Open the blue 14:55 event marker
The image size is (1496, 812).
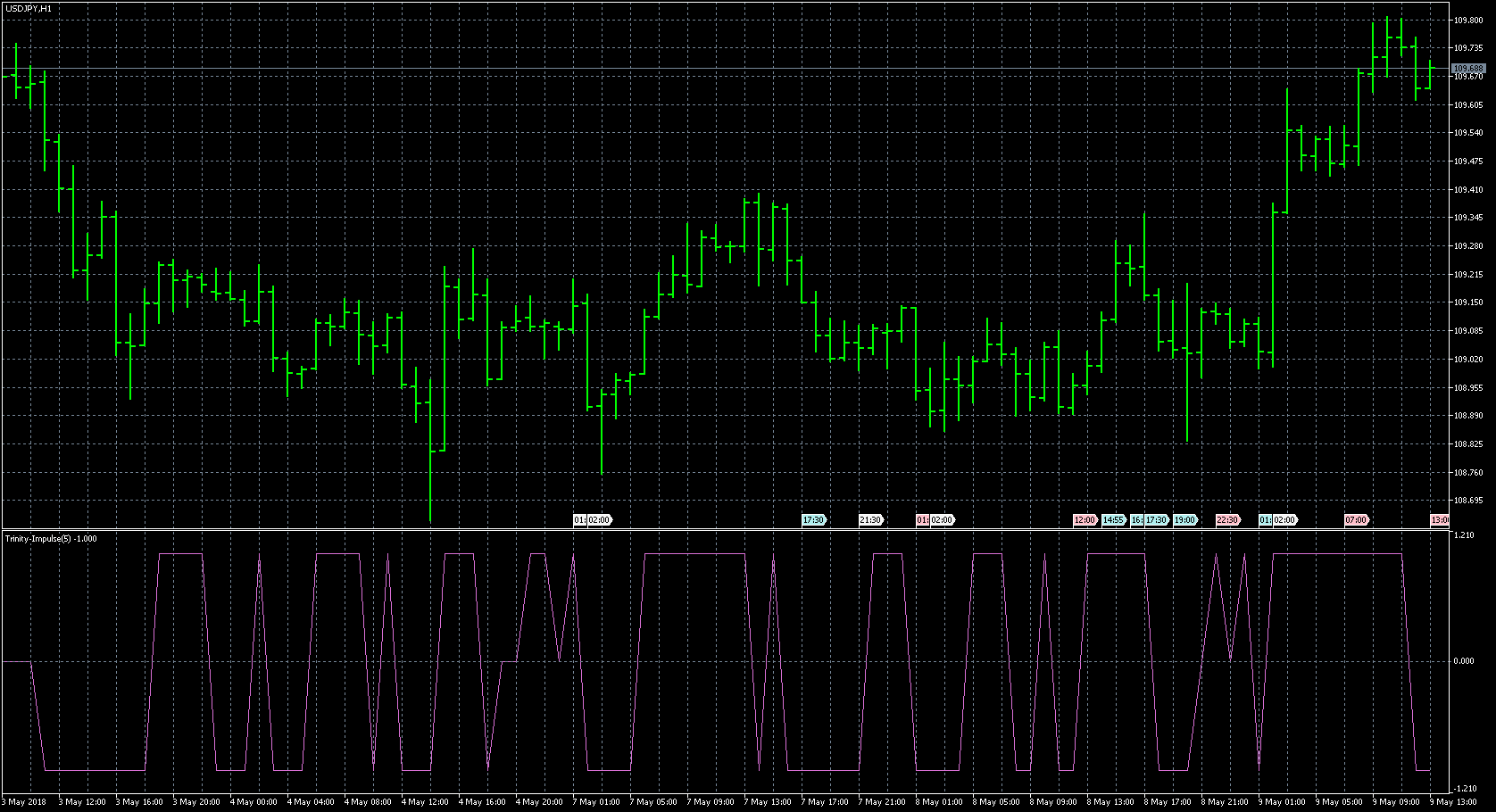(1113, 520)
